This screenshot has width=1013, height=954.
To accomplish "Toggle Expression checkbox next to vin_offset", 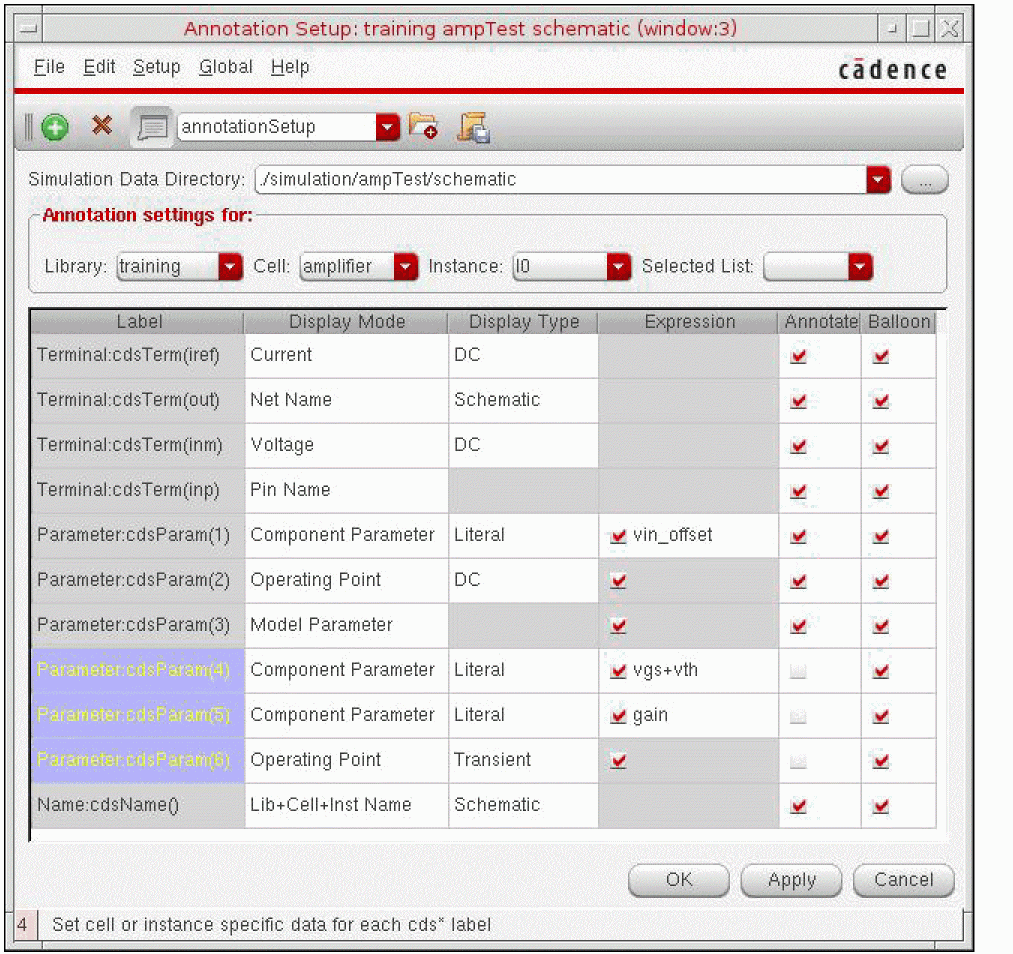I will pyautogui.click(x=618, y=536).
